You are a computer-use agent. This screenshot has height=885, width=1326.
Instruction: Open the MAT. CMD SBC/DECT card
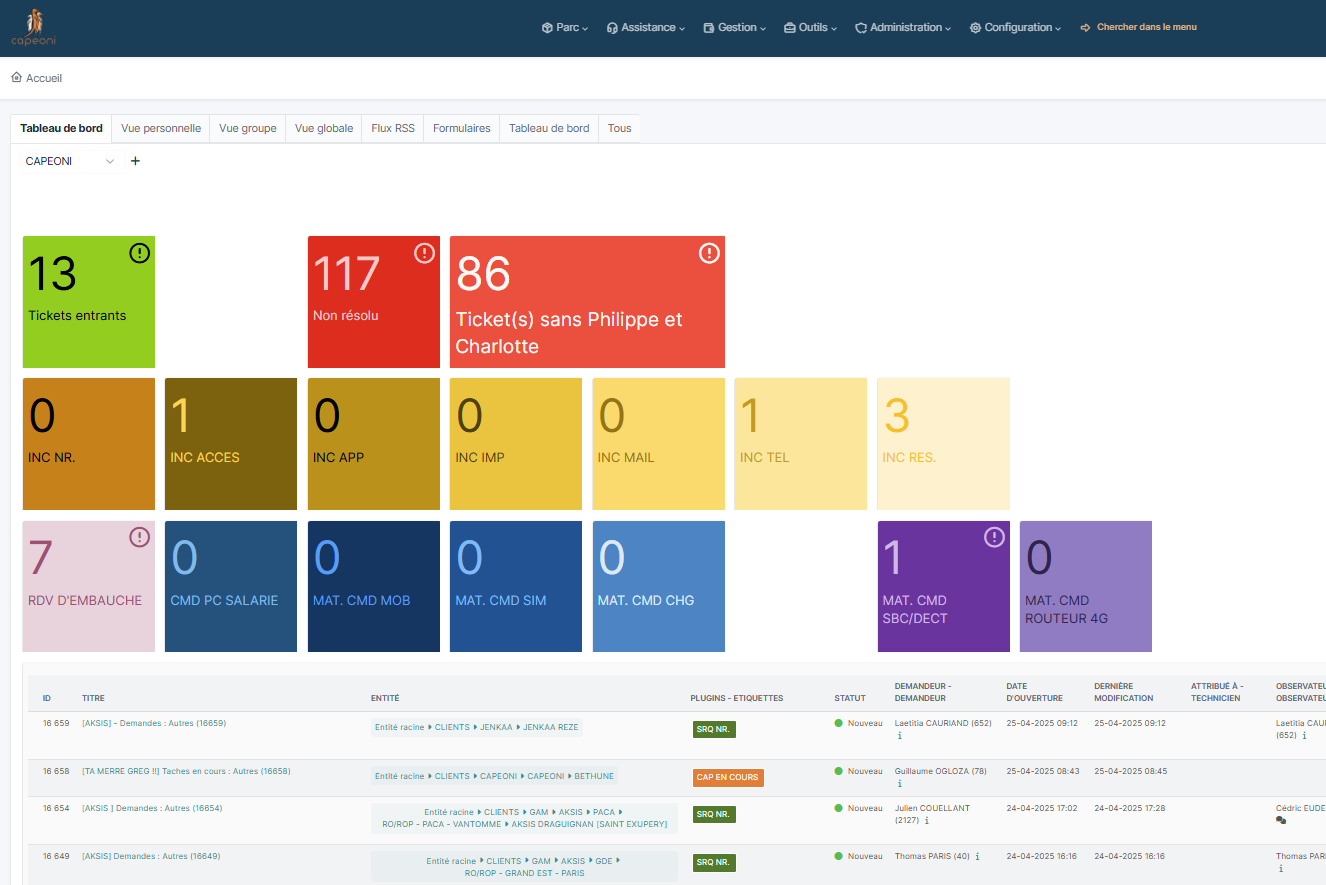(x=944, y=587)
